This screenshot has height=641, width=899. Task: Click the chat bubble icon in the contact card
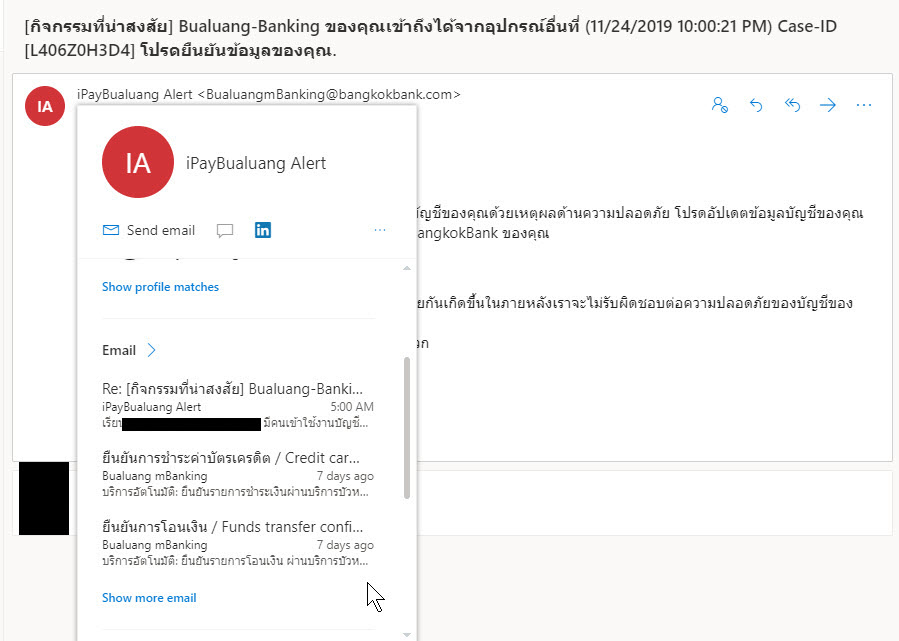(x=225, y=230)
